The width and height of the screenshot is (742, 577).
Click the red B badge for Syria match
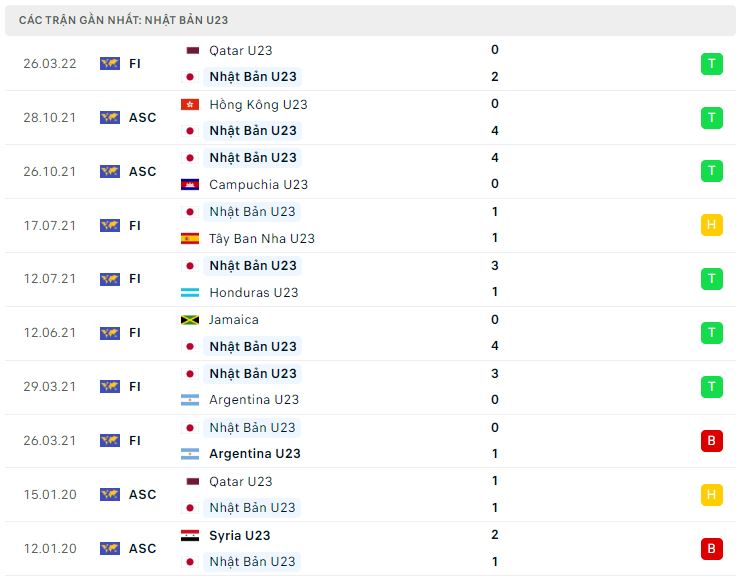tap(711, 549)
